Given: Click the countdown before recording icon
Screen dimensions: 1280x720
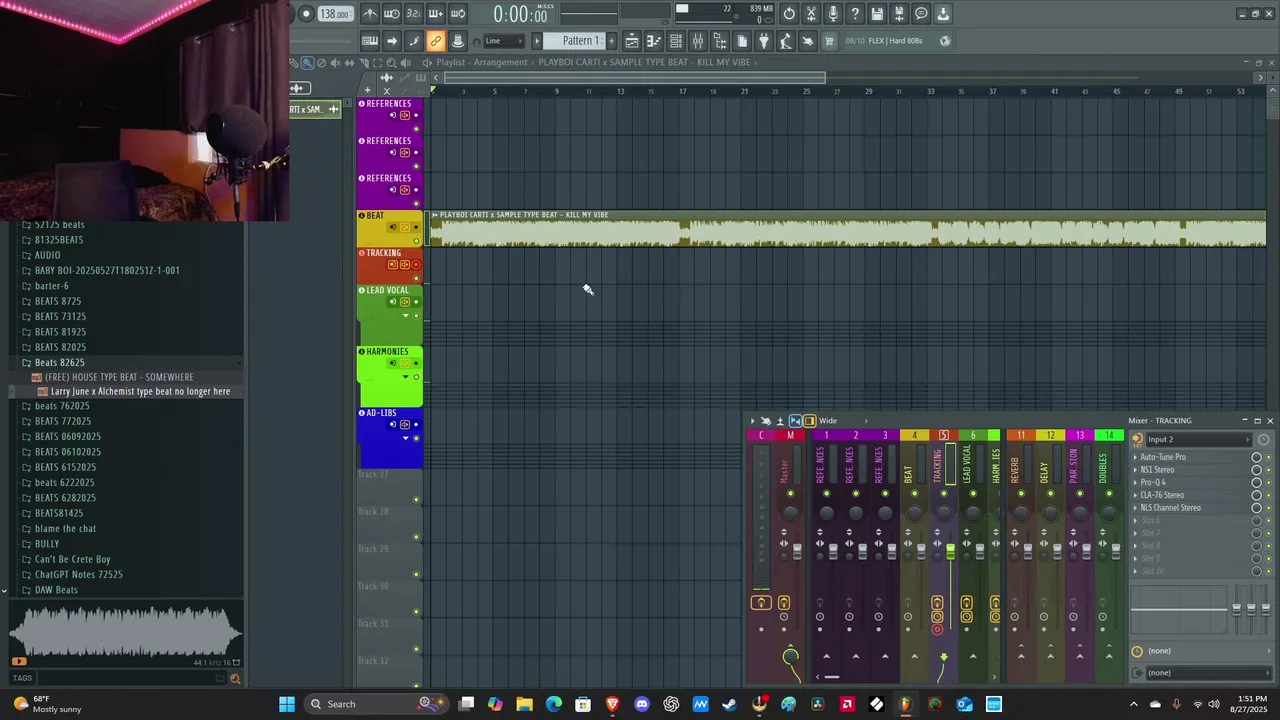Looking at the screenshot, I should tap(414, 14).
